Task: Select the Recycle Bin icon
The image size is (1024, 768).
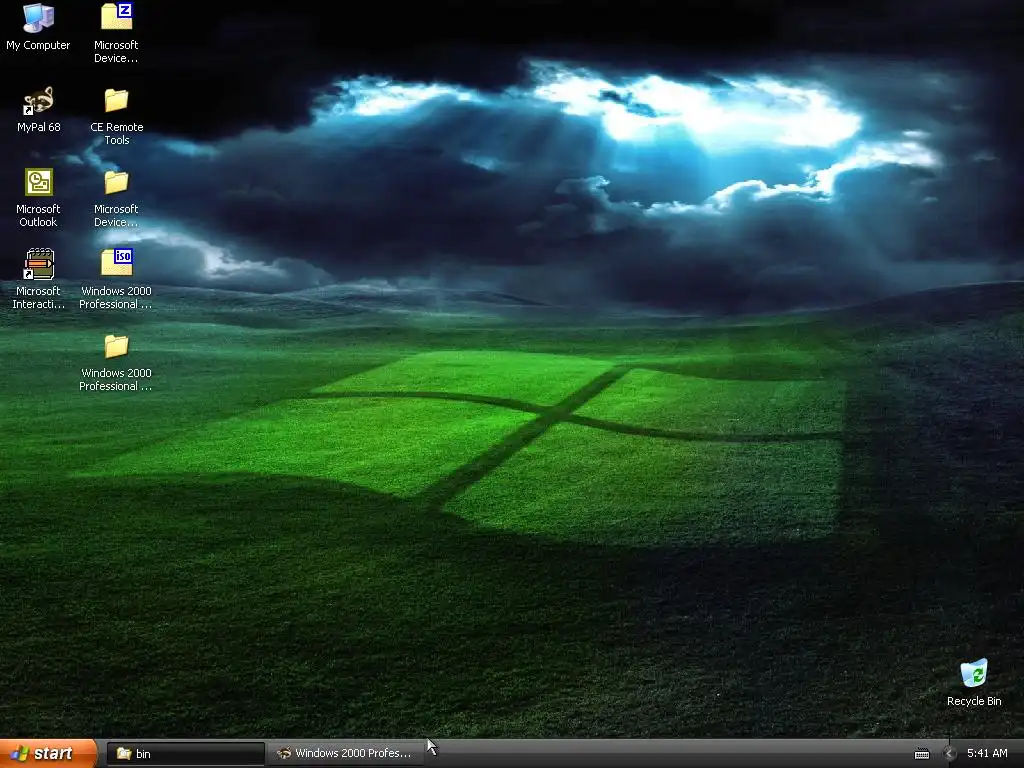Action: [x=974, y=682]
